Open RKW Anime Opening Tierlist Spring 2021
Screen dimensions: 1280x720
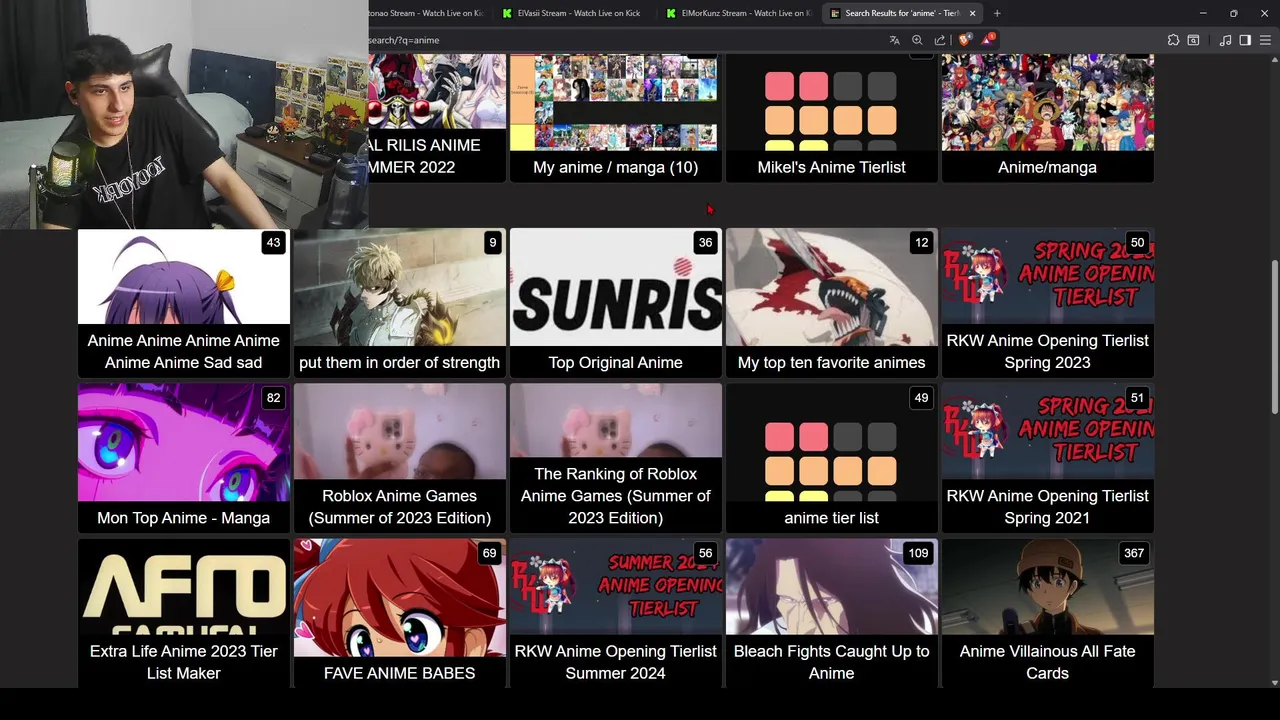pyautogui.click(x=1048, y=458)
